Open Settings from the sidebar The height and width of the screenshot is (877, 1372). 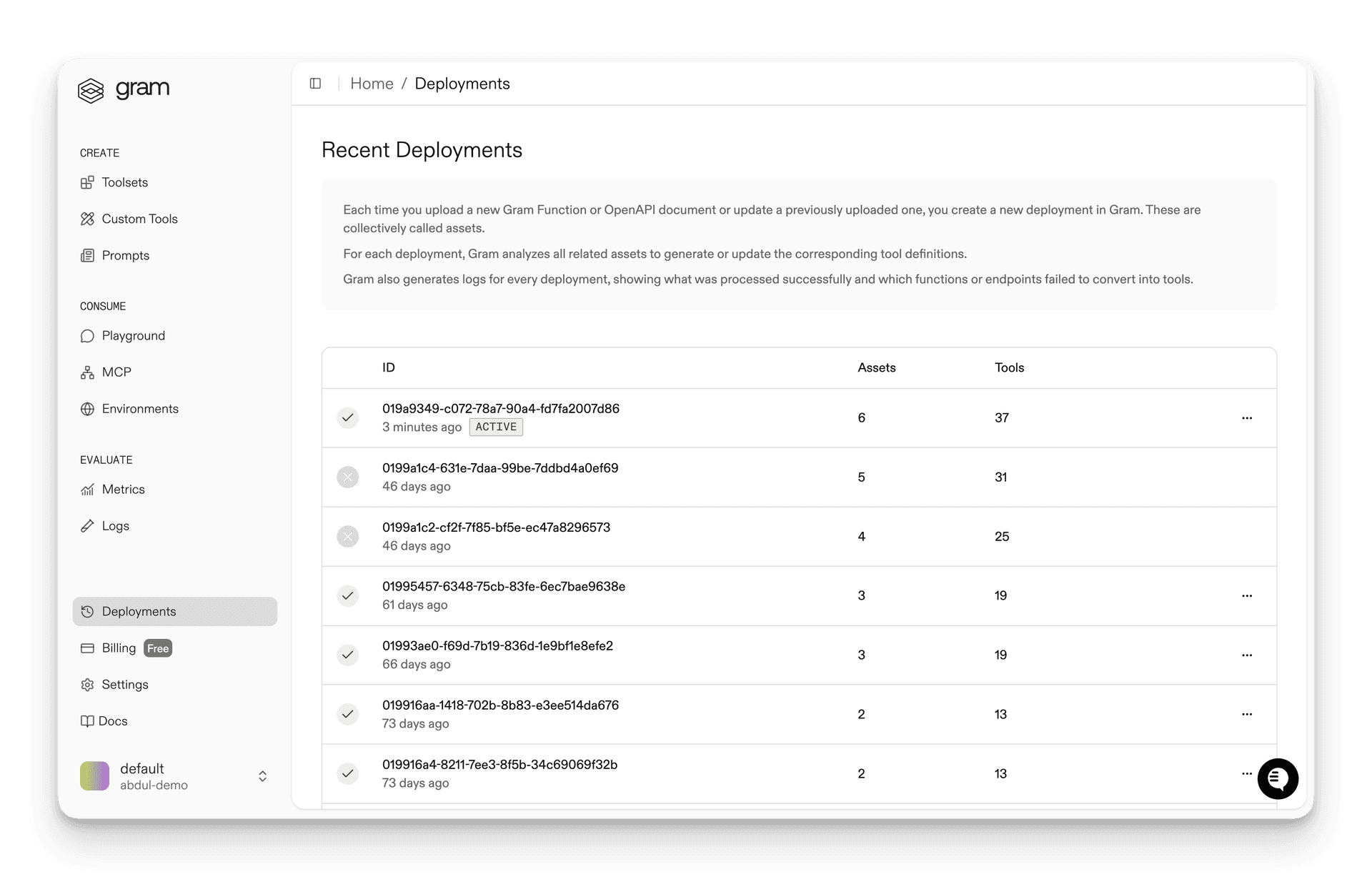(x=124, y=684)
